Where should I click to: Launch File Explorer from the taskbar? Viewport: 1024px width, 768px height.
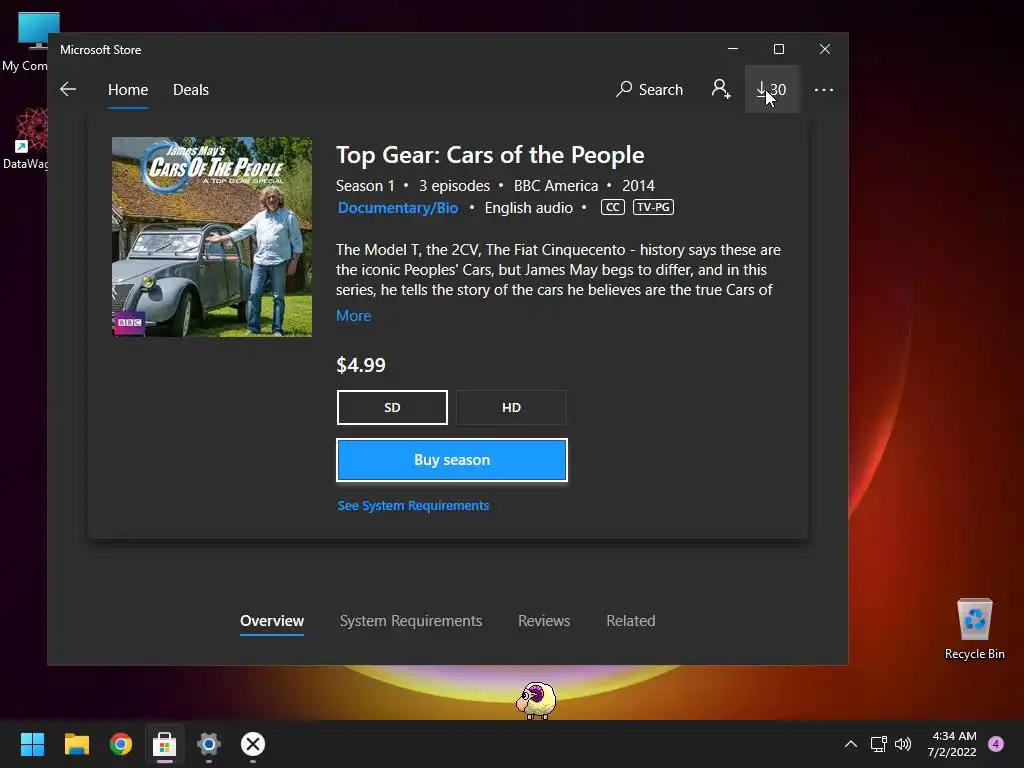76,744
